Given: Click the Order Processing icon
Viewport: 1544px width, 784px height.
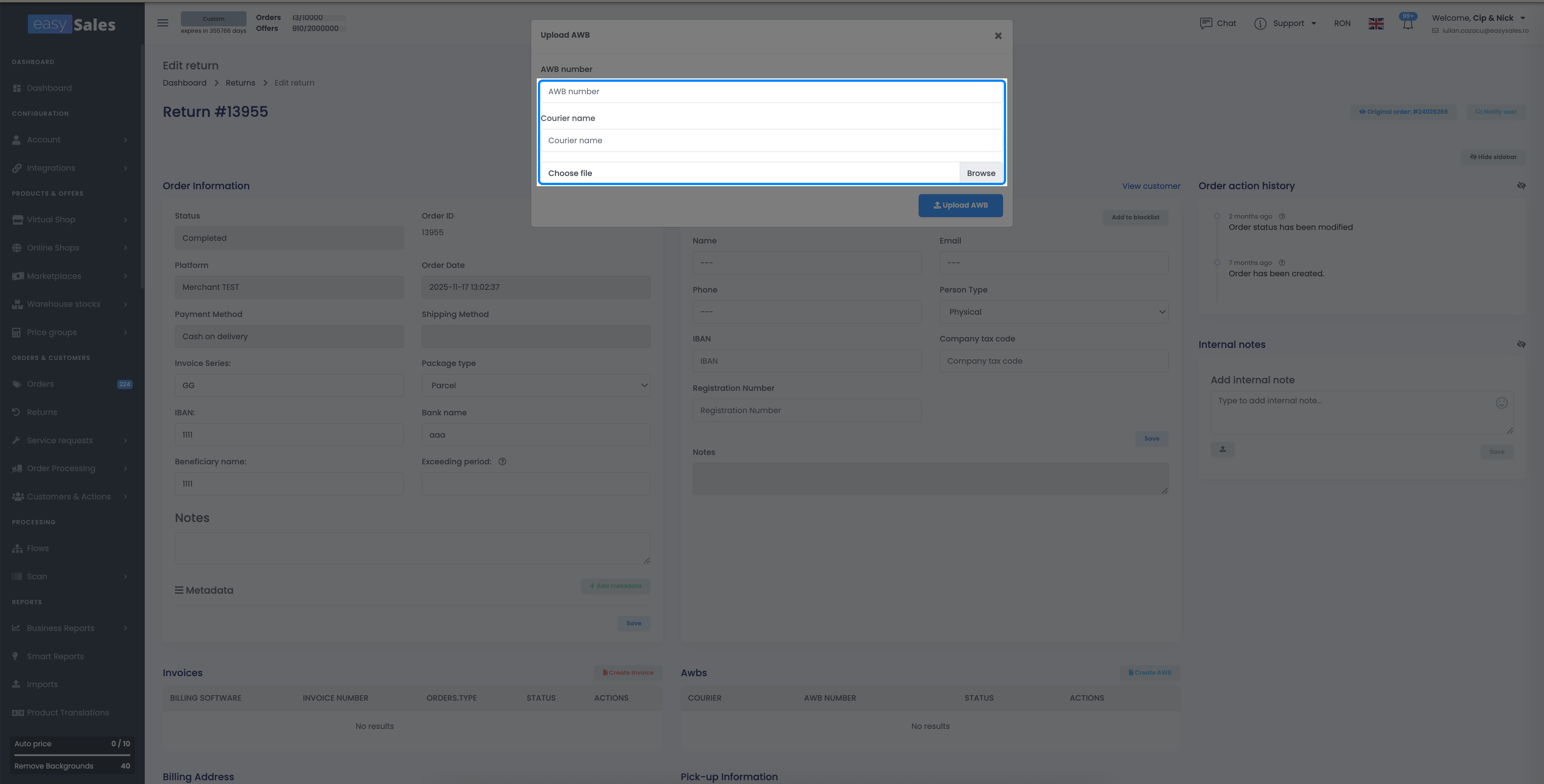Looking at the screenshot, I should pyautogui.click(x=17, y=469).
